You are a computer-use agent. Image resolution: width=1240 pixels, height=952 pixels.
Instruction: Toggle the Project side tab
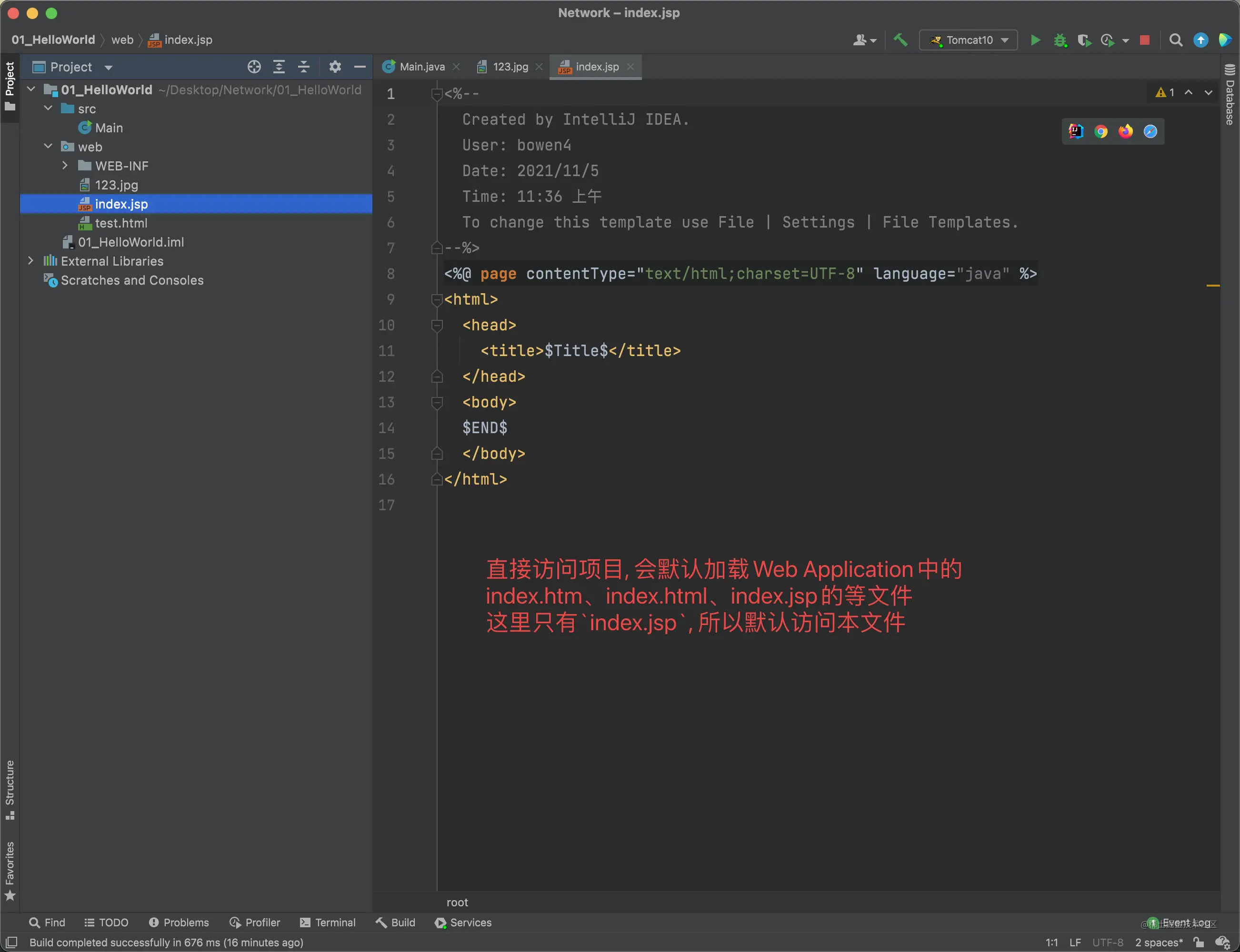tap(10, 87)
